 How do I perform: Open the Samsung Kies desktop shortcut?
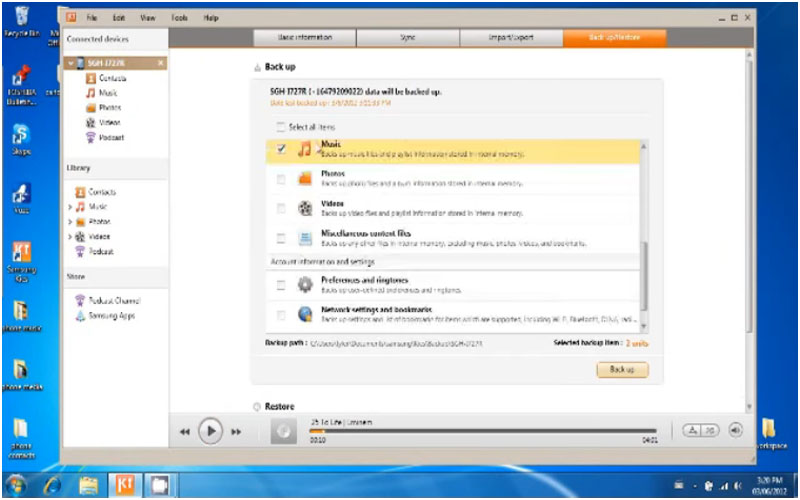[21, 261]
